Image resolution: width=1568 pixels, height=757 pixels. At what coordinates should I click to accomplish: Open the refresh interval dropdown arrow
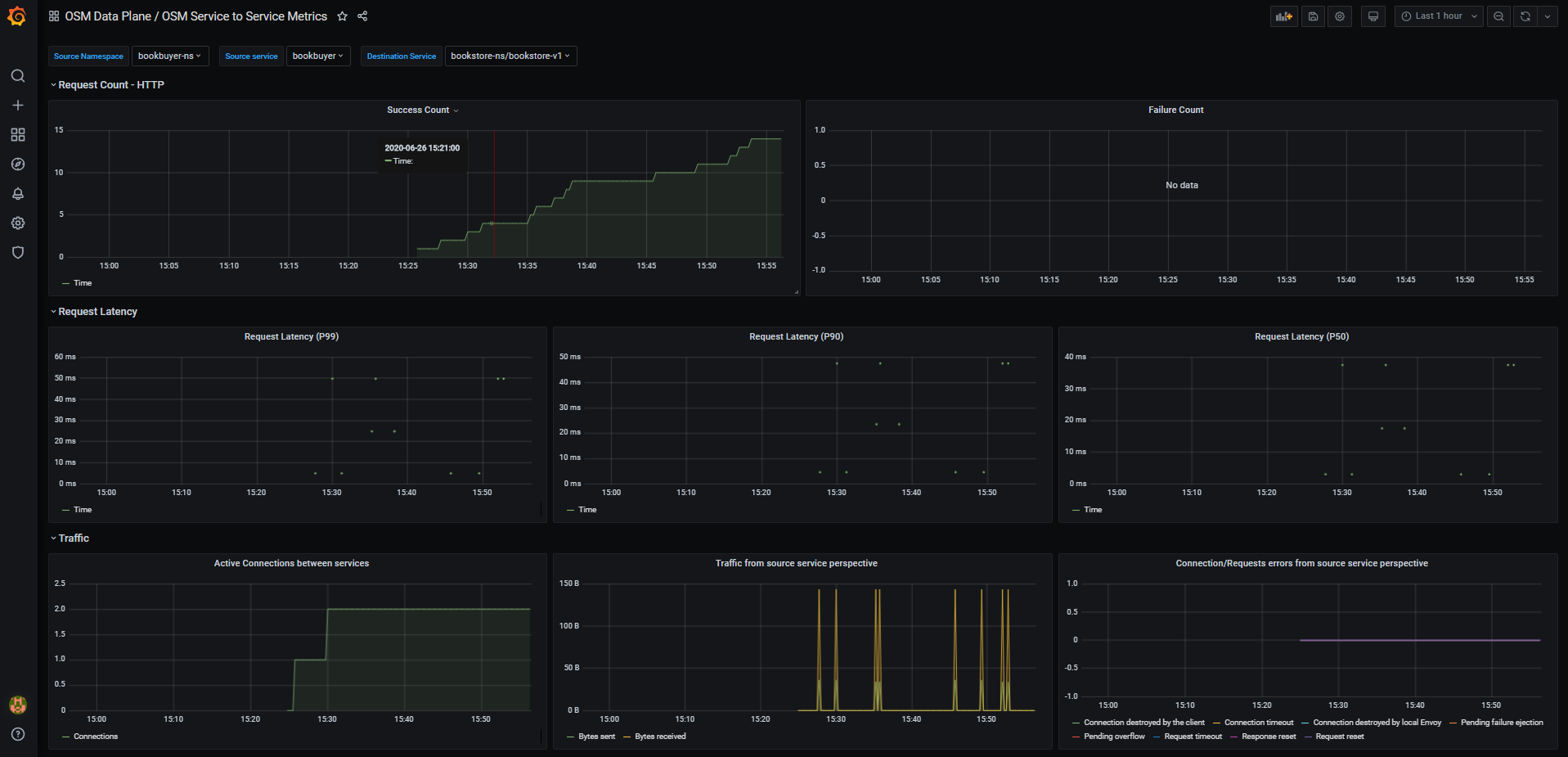pos(1548,16)
